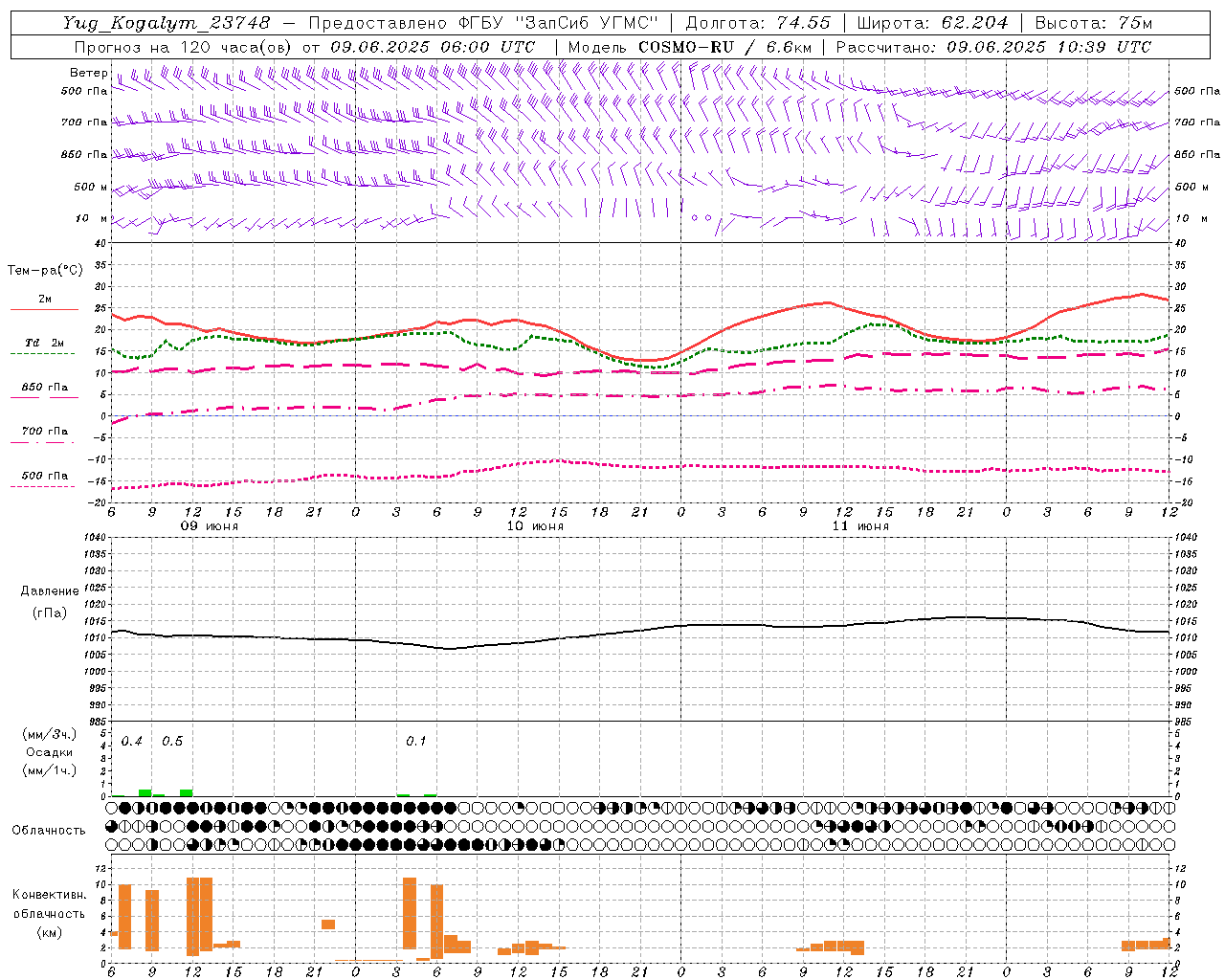Click the Td 2м legend label
Image resolution: width=1225 pixels, height=980 pixels.
coord(44,343)
